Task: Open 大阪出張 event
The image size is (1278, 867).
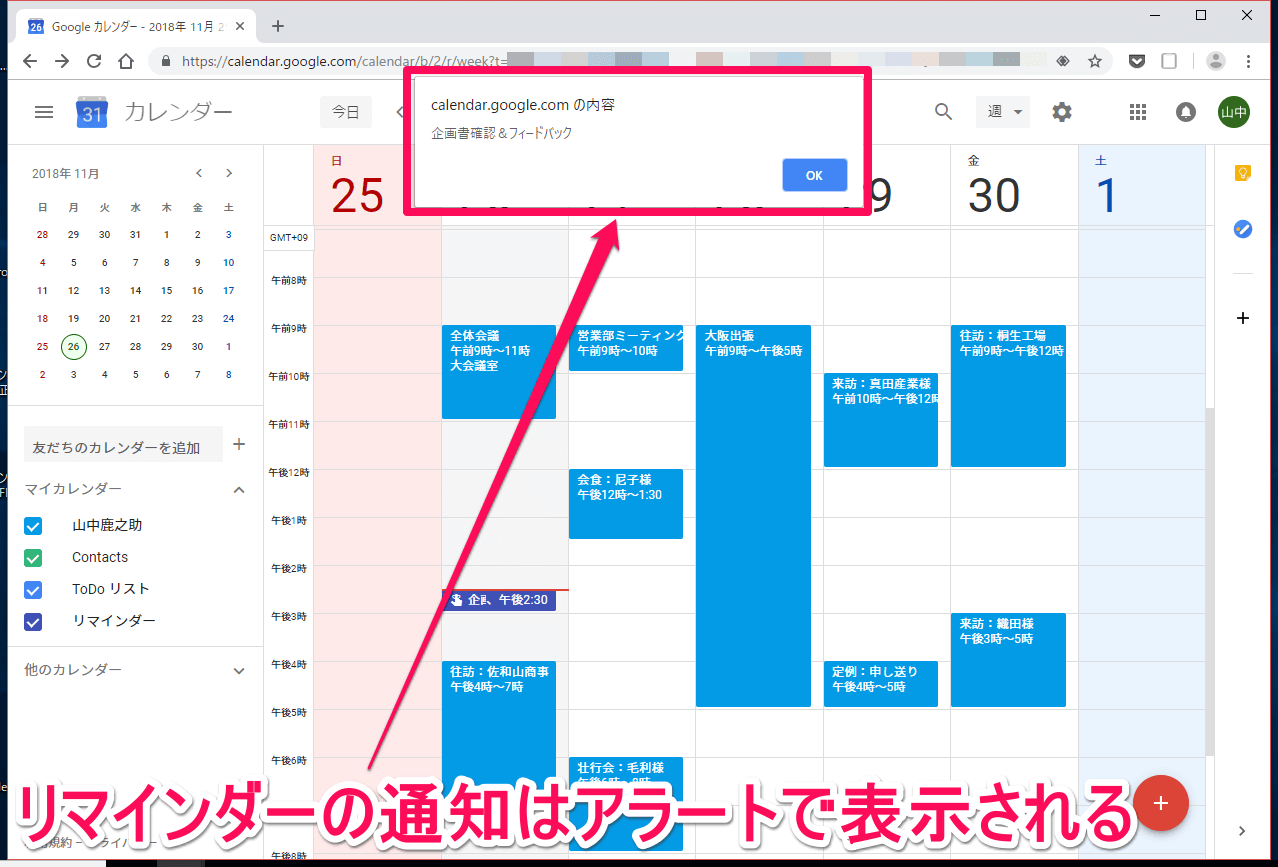Action: tap(753, 516)
